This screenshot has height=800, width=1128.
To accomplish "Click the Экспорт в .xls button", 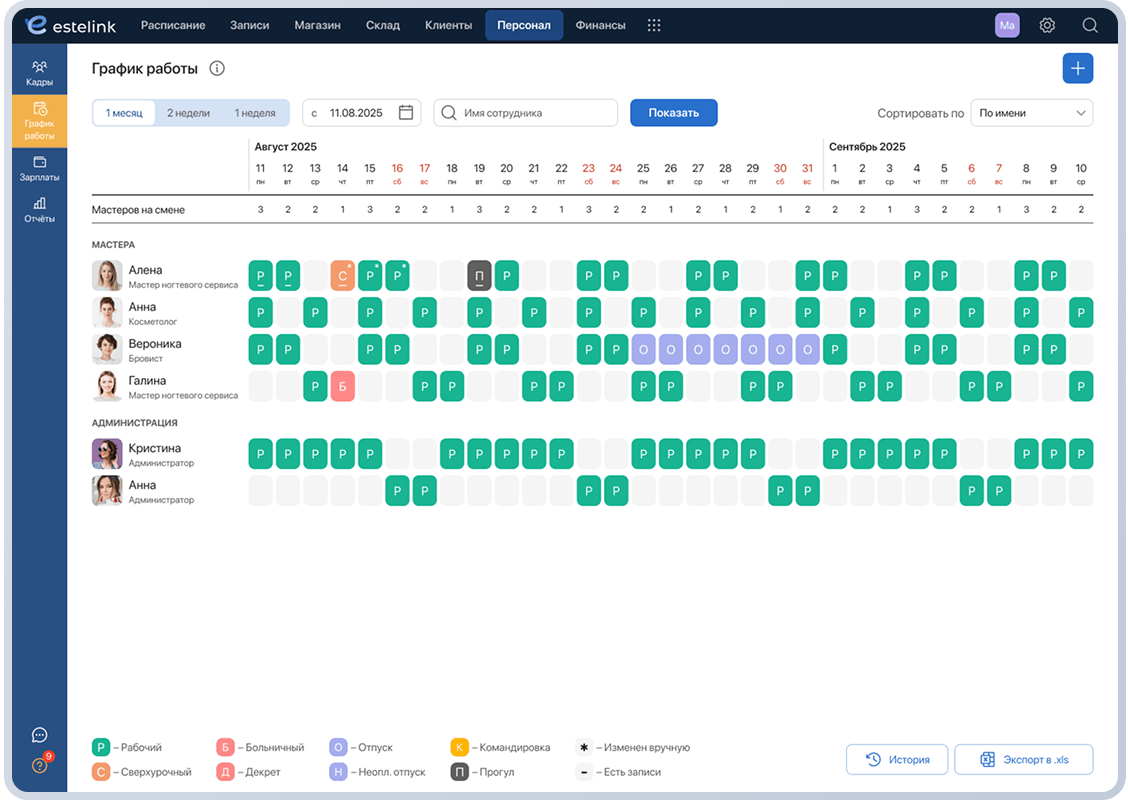I will pyautogui.click(x=1024, y=760).
